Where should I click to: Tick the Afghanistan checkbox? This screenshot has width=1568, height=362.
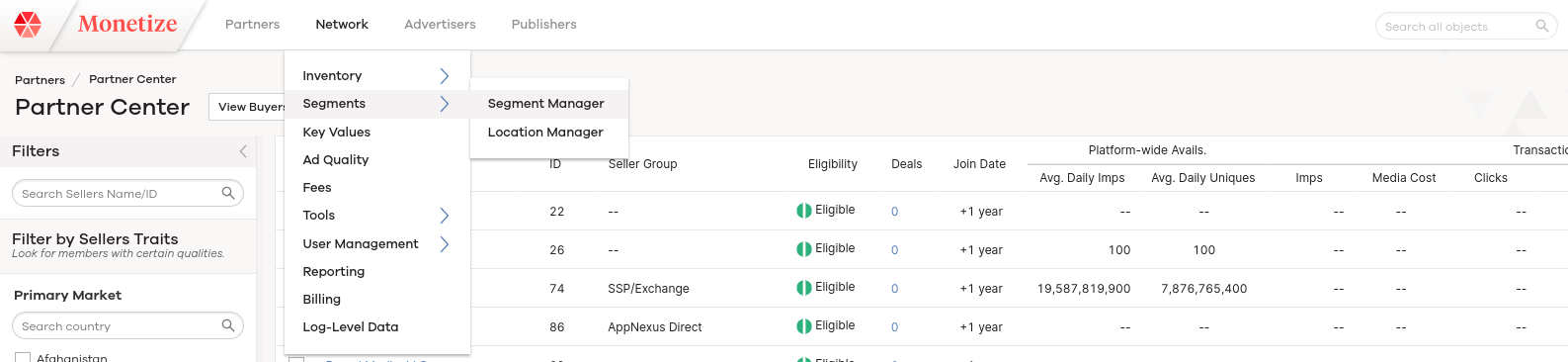tap(23, 357)
